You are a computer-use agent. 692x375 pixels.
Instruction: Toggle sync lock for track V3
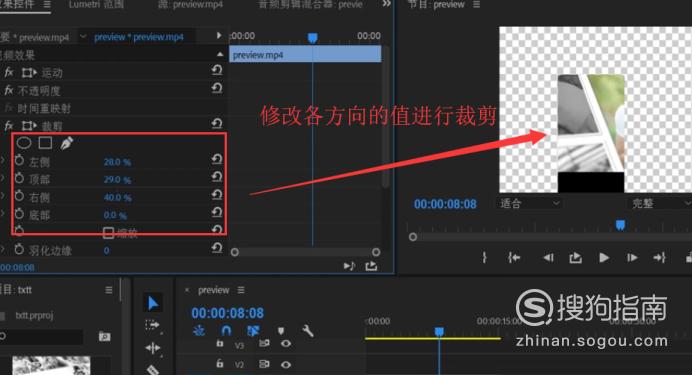point(264,343)
